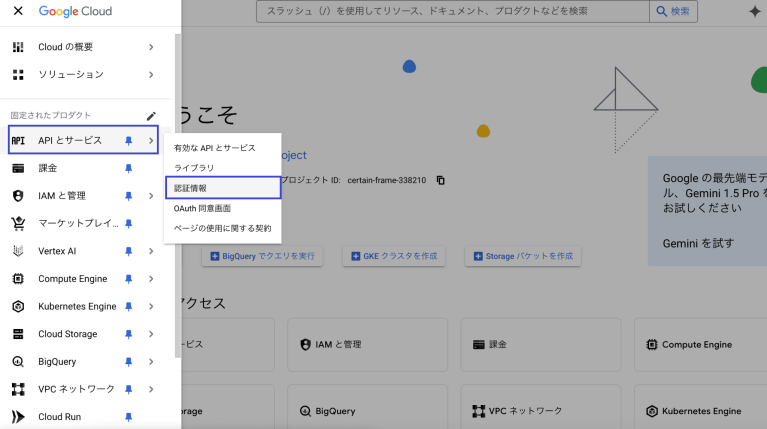Click the Marketplace cart icon
767x429 pixels.
tap(18, 224)
